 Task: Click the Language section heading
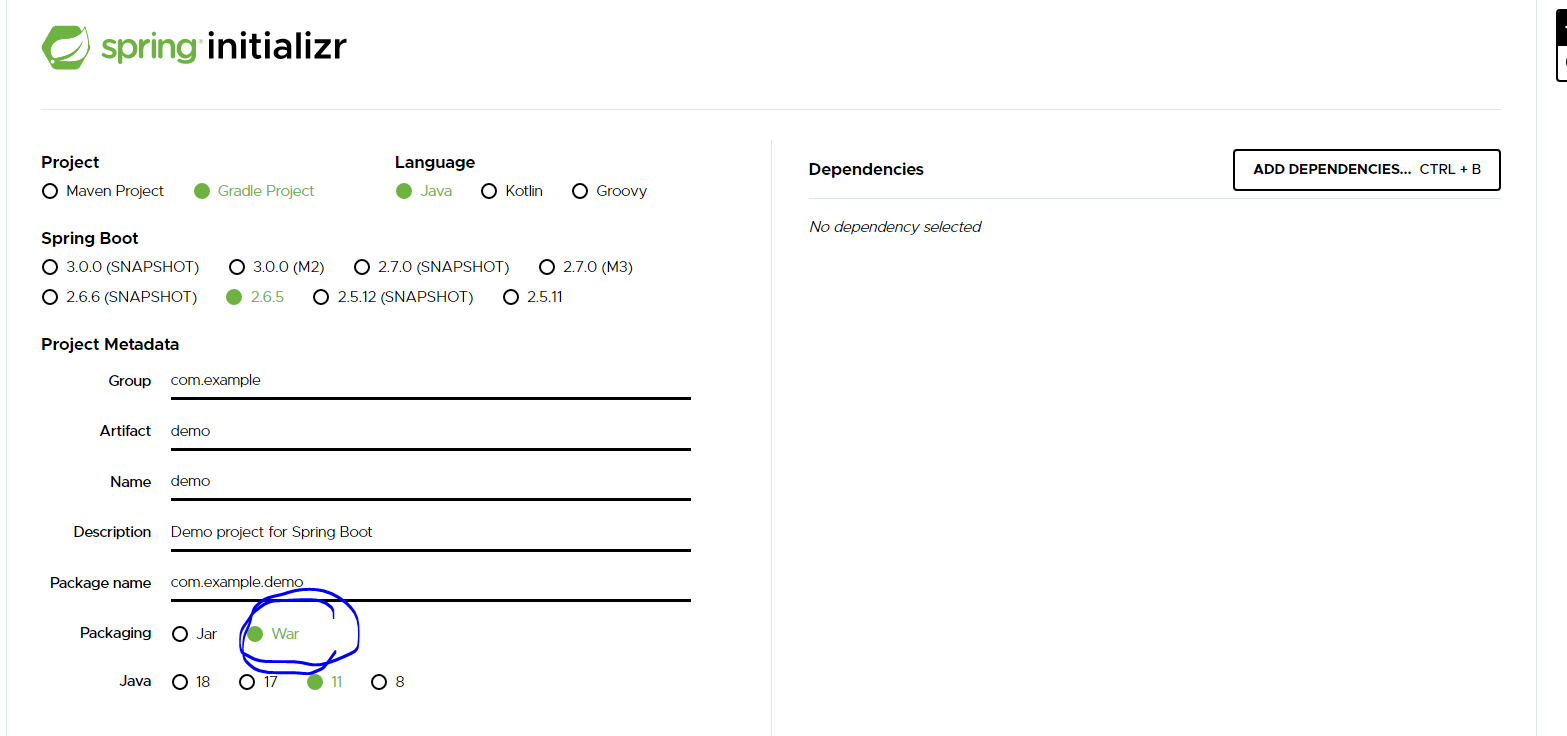435,162
